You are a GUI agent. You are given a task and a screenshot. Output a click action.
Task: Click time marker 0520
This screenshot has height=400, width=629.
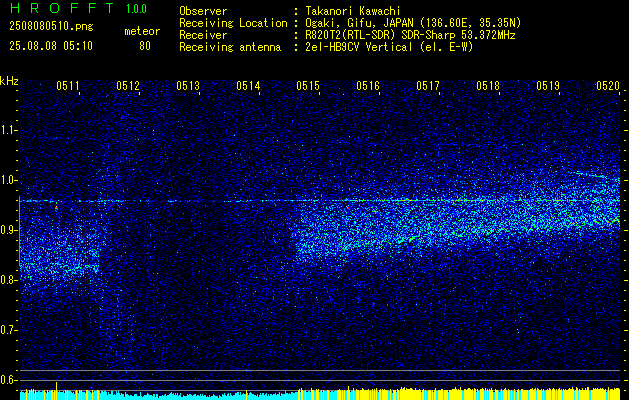608,85
